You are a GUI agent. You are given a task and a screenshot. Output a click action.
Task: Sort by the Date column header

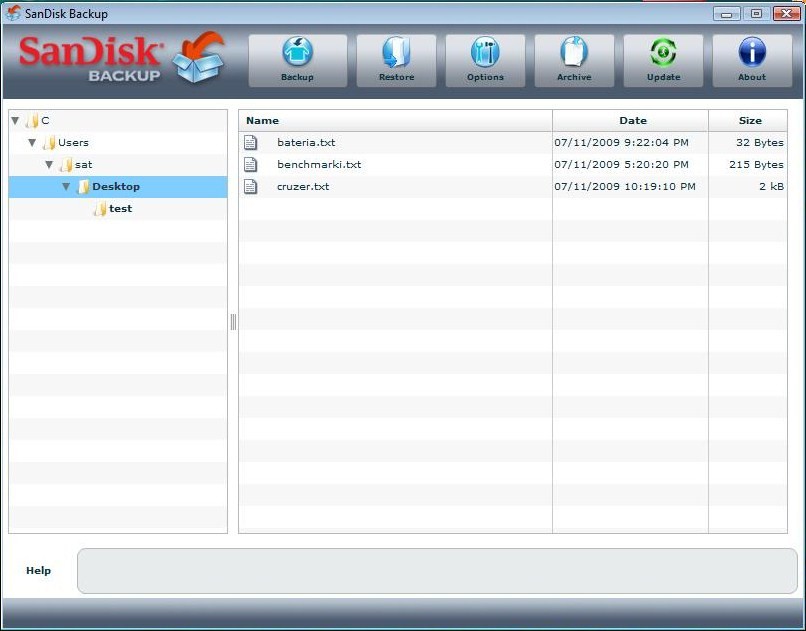631,120
